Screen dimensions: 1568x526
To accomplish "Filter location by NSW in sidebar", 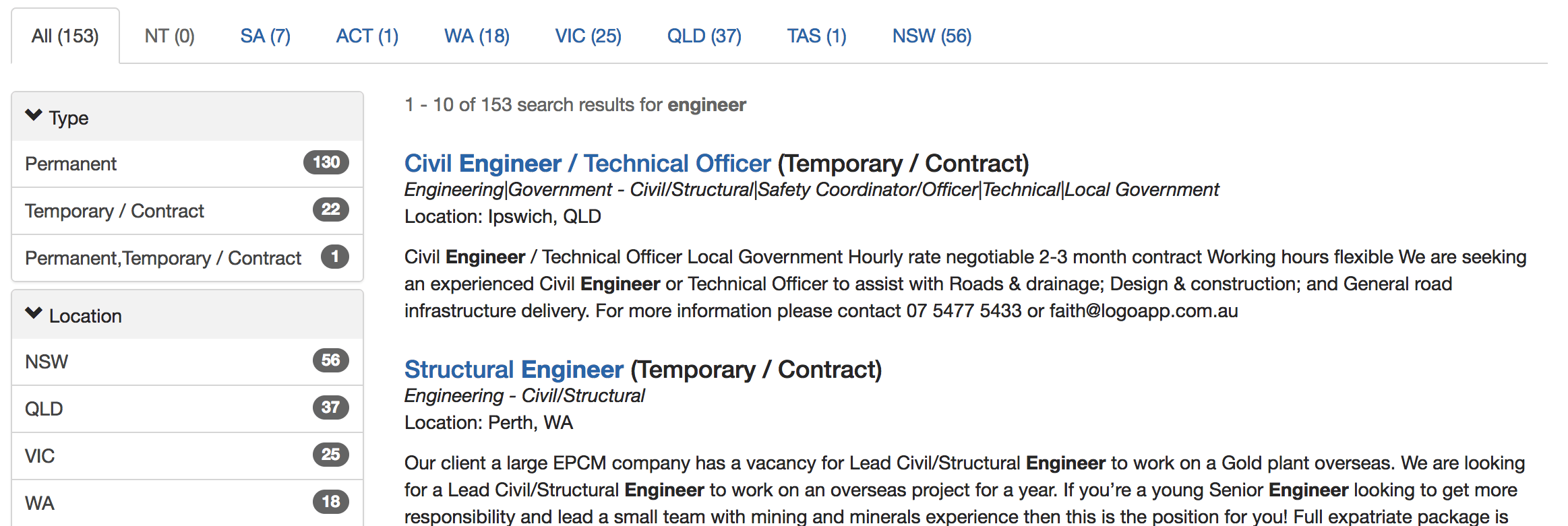I will coord(47,362).
